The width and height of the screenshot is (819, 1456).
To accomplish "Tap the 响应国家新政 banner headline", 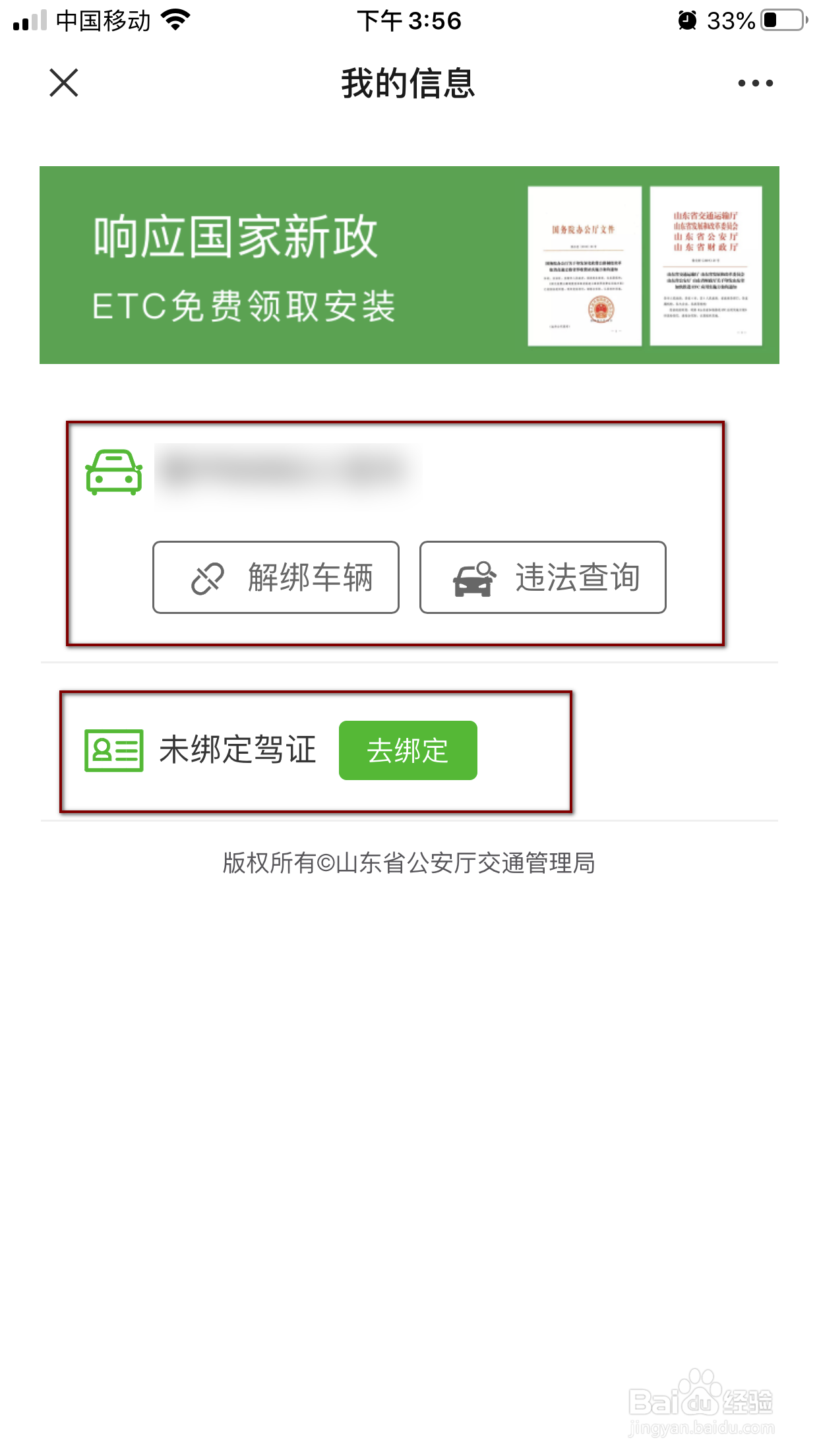I will (235, 237).
